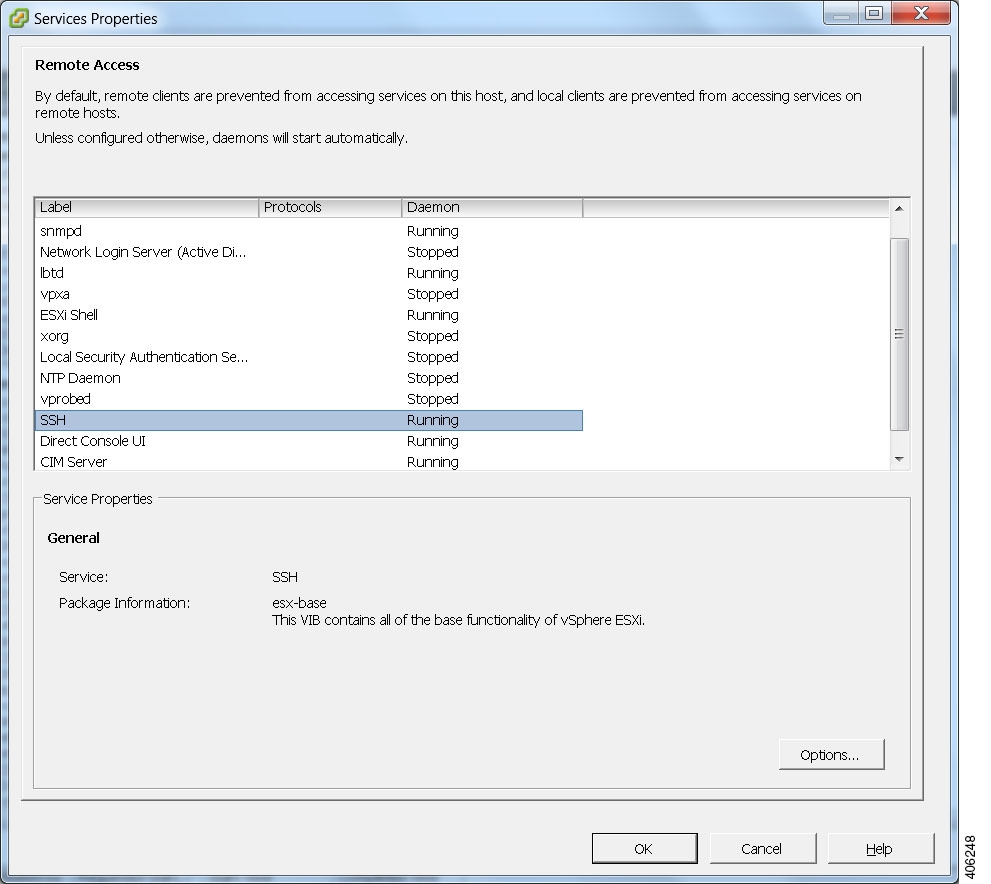The width and height of the screenshot is (991, 884).
Task: Select the vpxa service row
Action: [308, 294]
